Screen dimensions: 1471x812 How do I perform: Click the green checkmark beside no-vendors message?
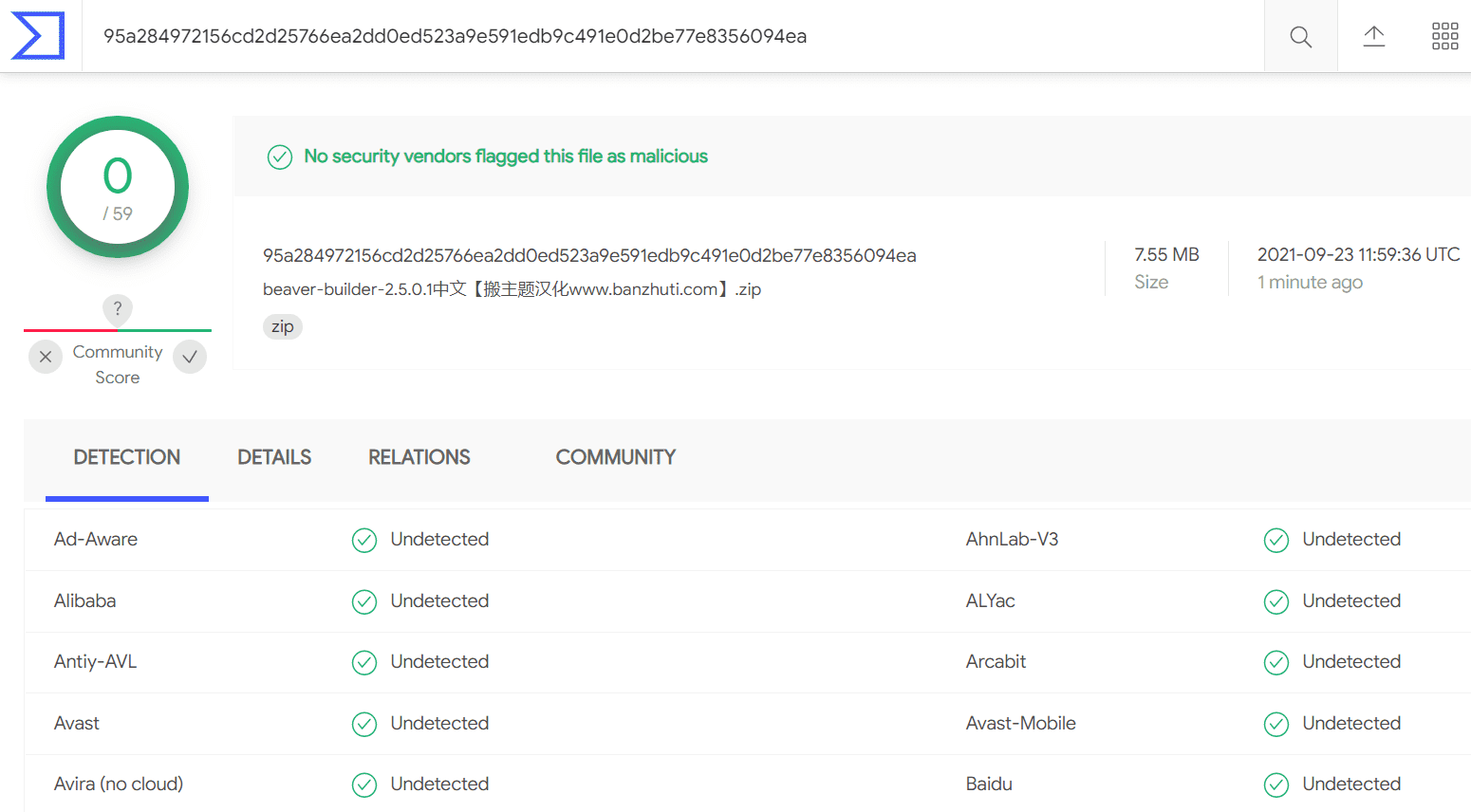[280, 157]
